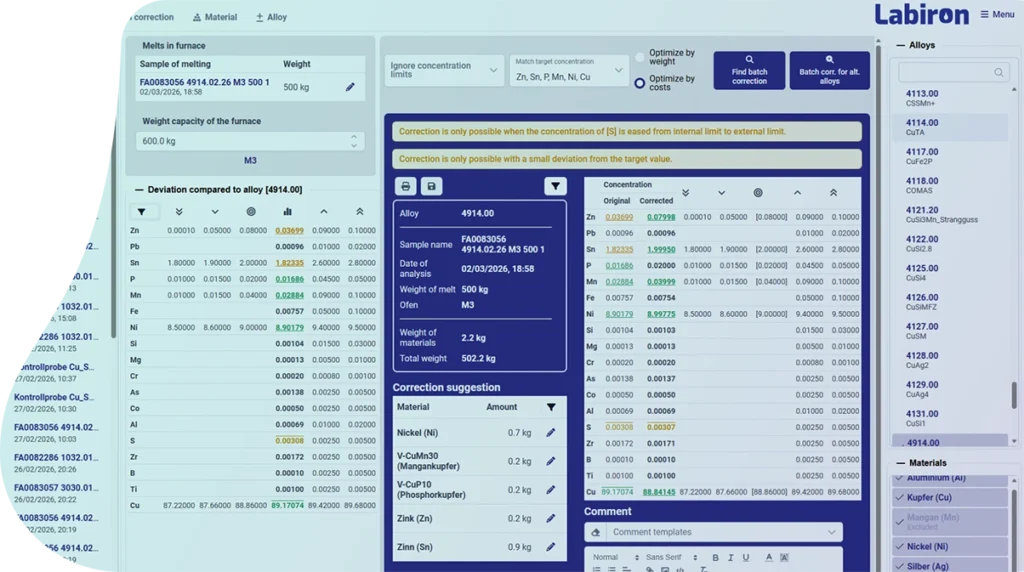Click the Alloys search field

tap(945, 72)
